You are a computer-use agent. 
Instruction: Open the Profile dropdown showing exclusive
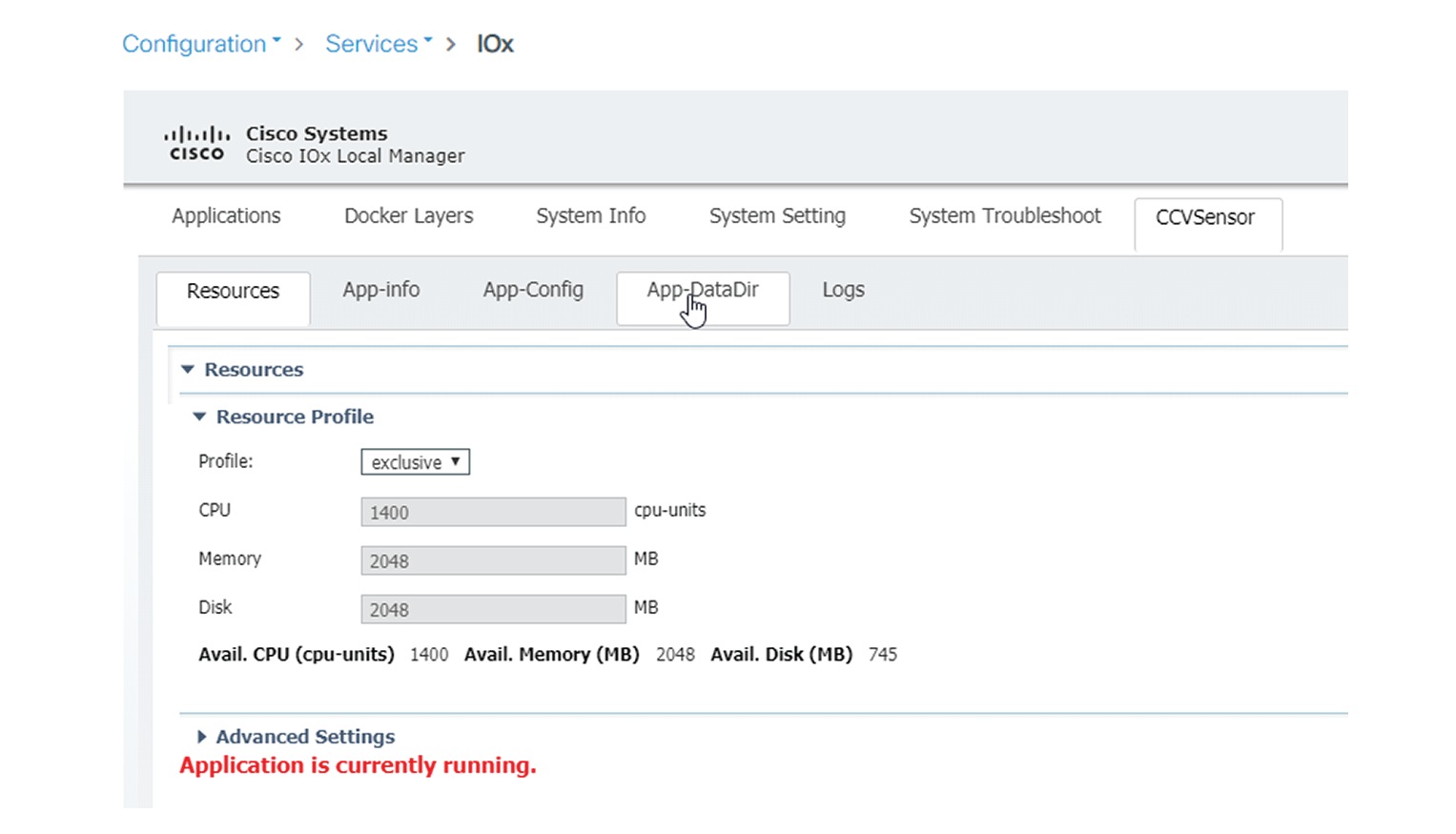point(415,461)
